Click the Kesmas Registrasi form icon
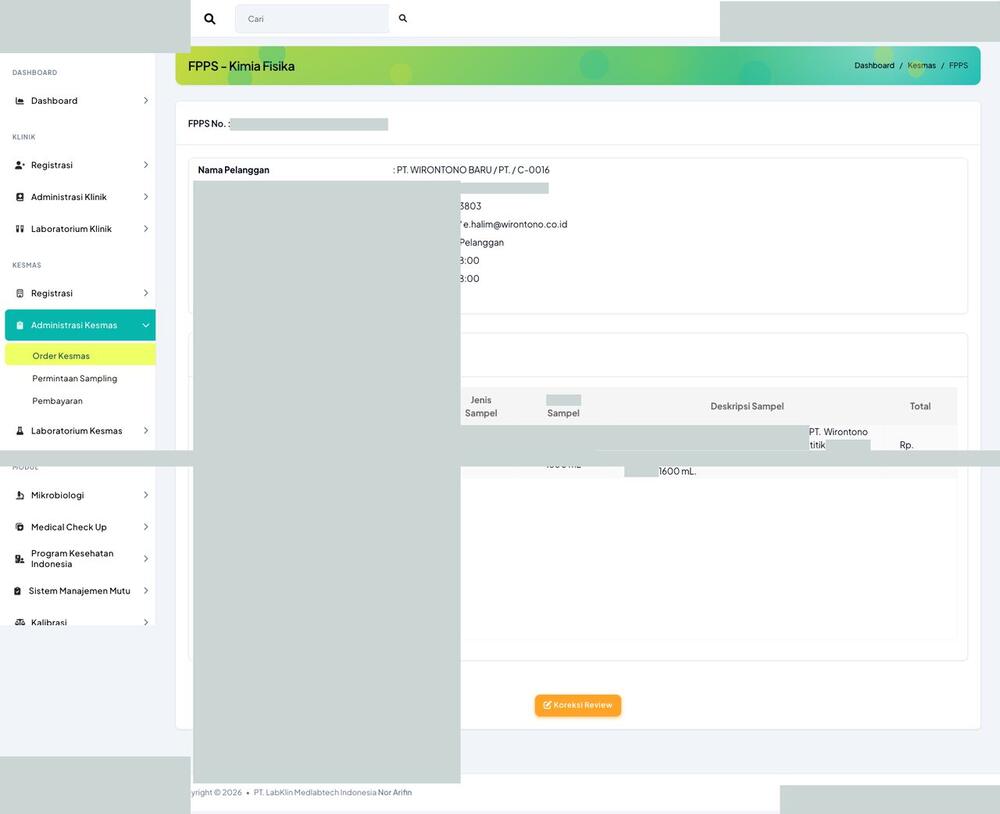This screenshot has width=1000, height=814. pos(20,293)
